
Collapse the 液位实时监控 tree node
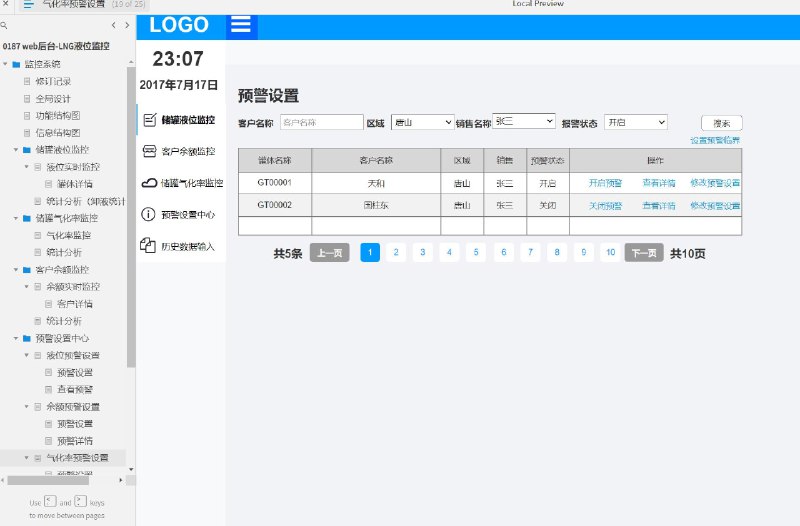(x=27, y=167)
